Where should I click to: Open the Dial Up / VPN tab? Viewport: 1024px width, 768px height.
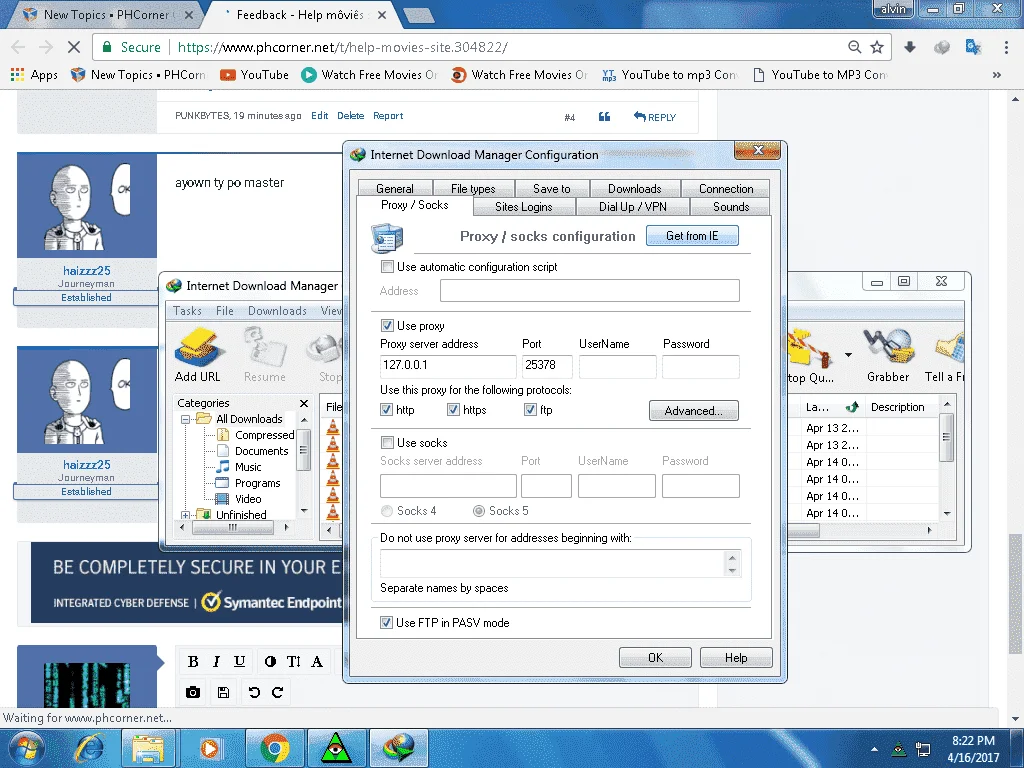(633, 206)
